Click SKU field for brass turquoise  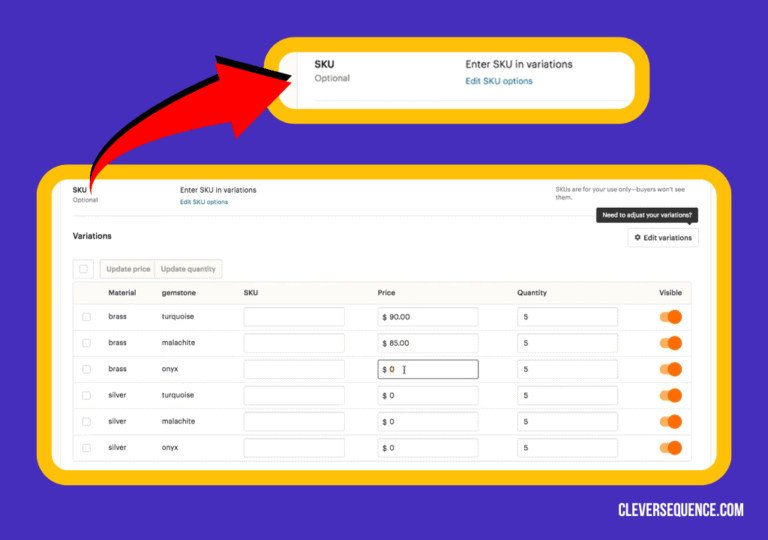(x=294, y=317)
